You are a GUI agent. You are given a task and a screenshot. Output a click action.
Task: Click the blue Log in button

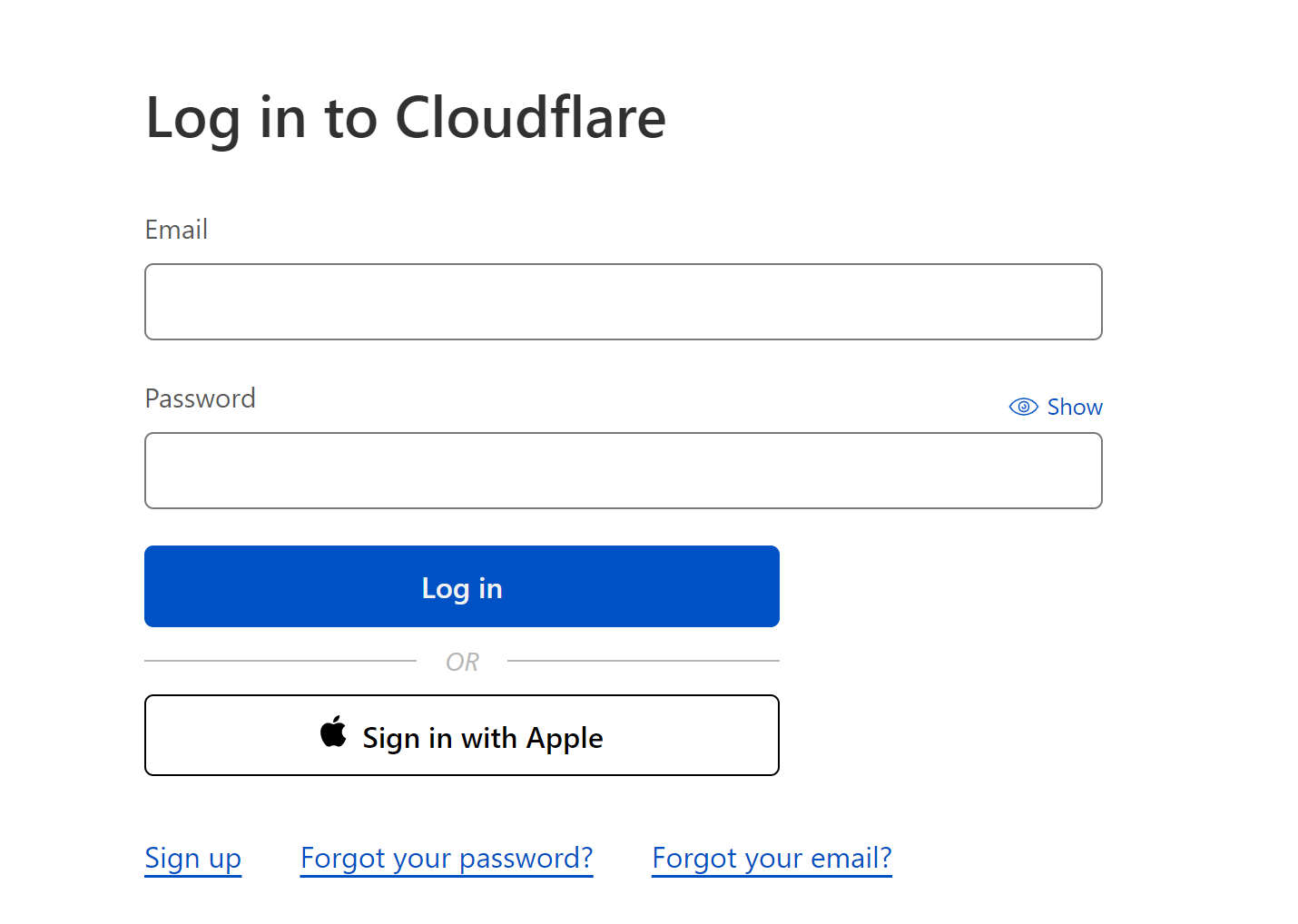coord(462,586)
